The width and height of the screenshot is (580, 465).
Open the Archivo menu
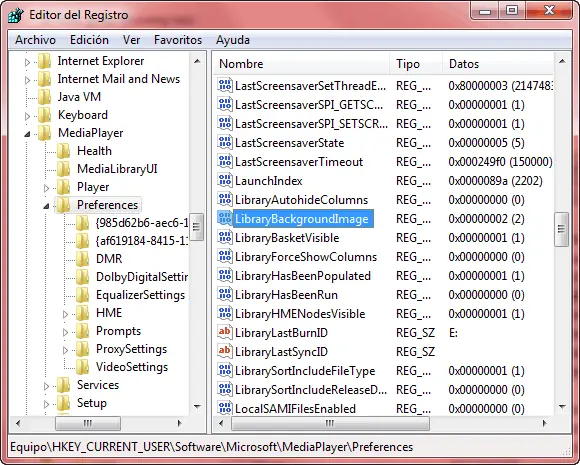pyautogui.click(x=36, y=40)
